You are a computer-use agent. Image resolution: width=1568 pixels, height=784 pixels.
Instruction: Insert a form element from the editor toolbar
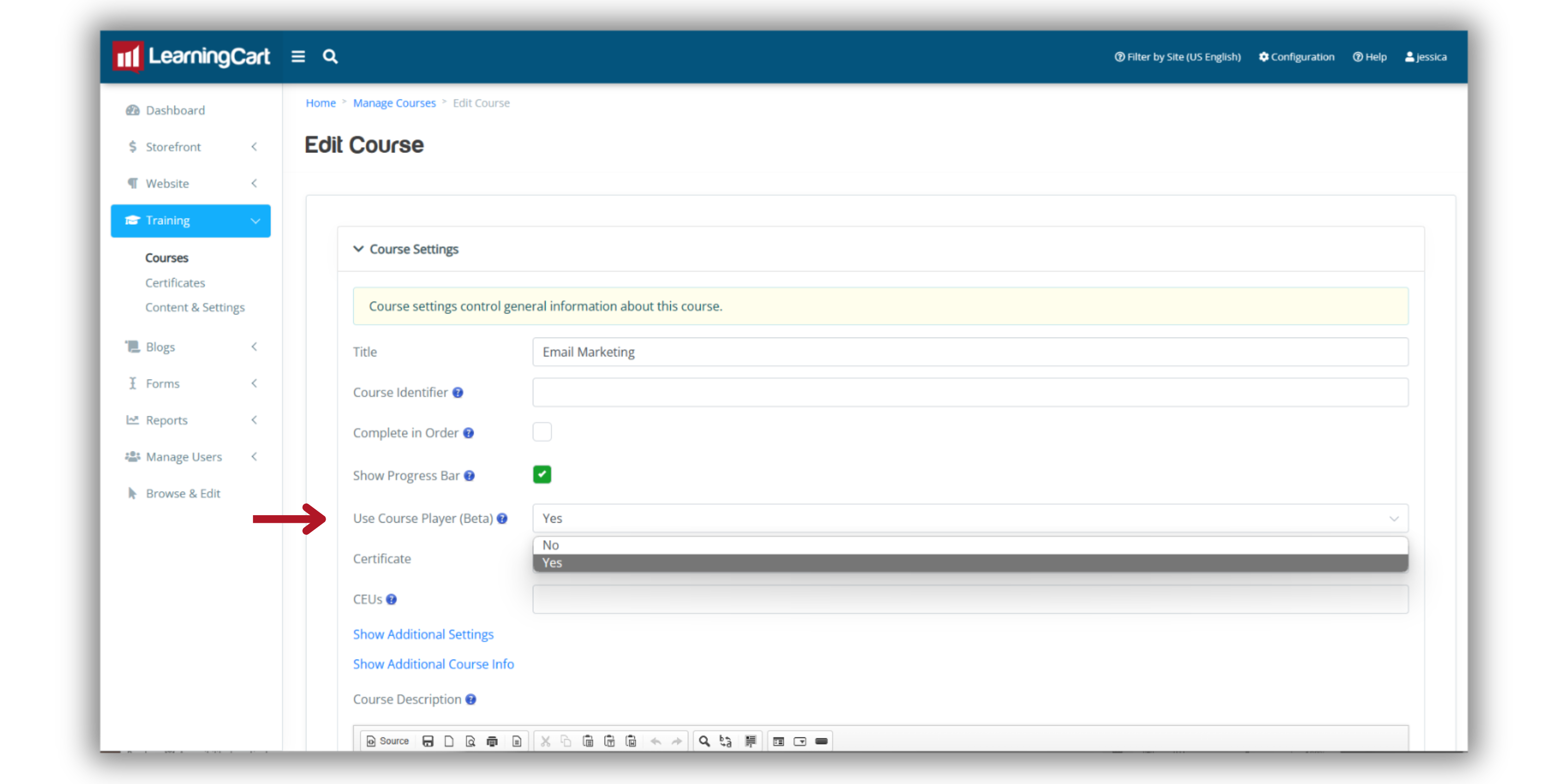pyautogui.click(x=779, y=741)
